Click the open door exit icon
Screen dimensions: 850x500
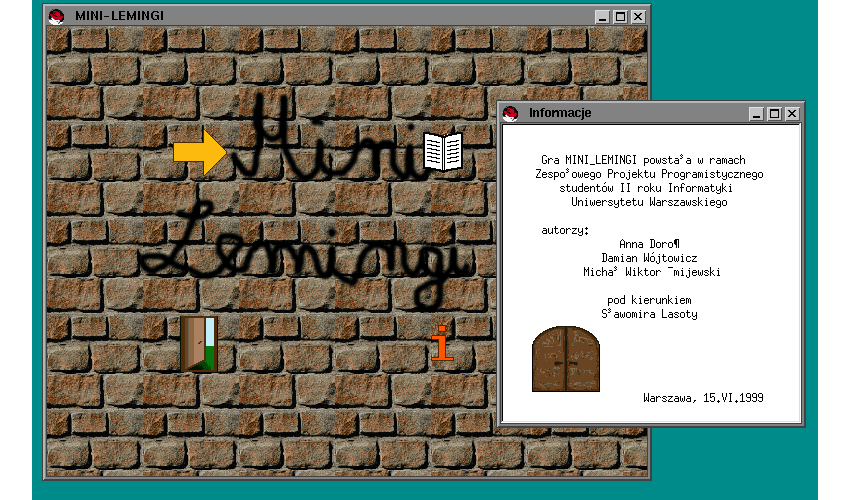pos(198,344)
